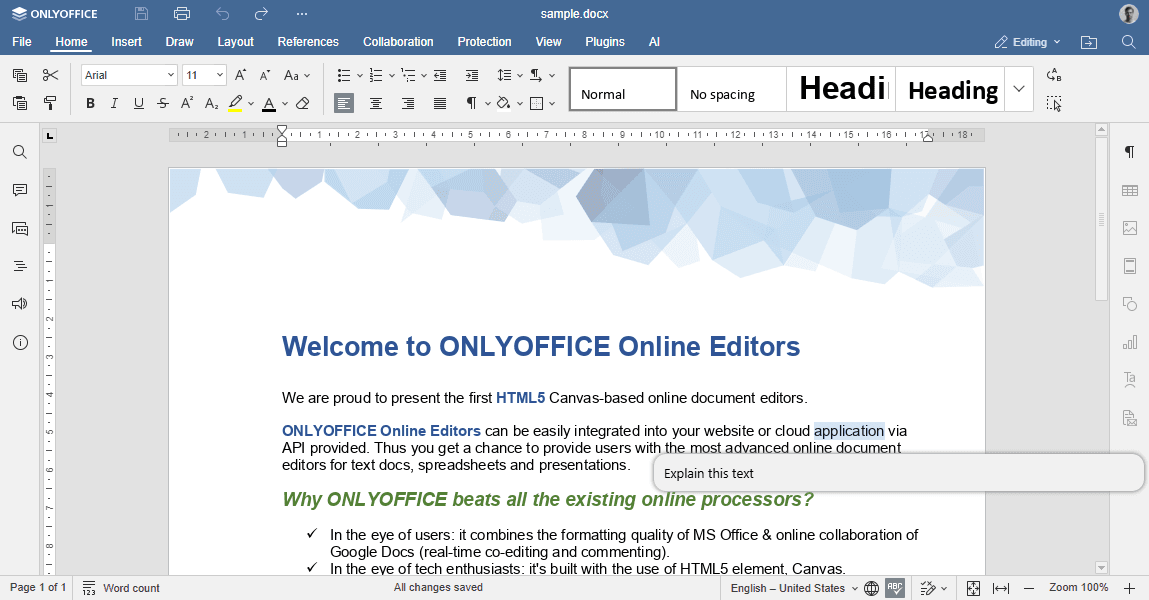Click the font size input field

coord(198,75)
